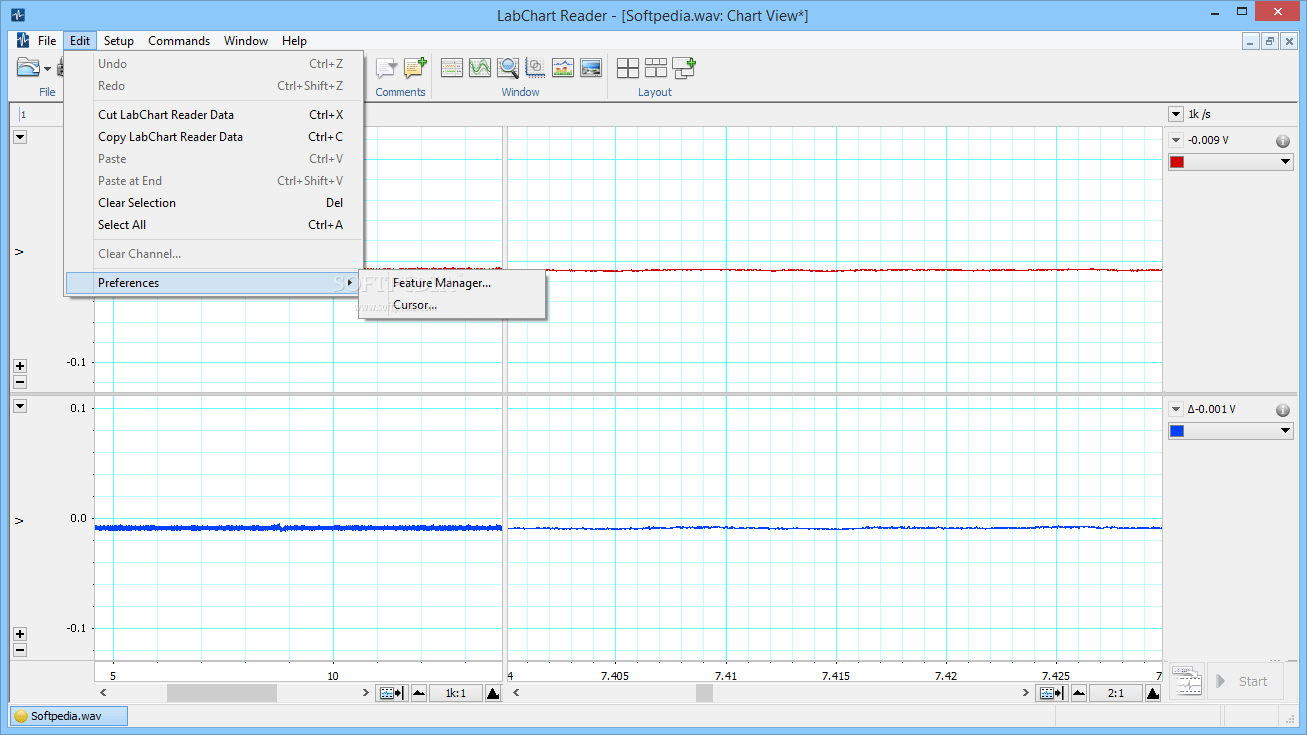This screenshot has height=735, width=1307.
Task: Open the Window menu
Action: point(246,41)
